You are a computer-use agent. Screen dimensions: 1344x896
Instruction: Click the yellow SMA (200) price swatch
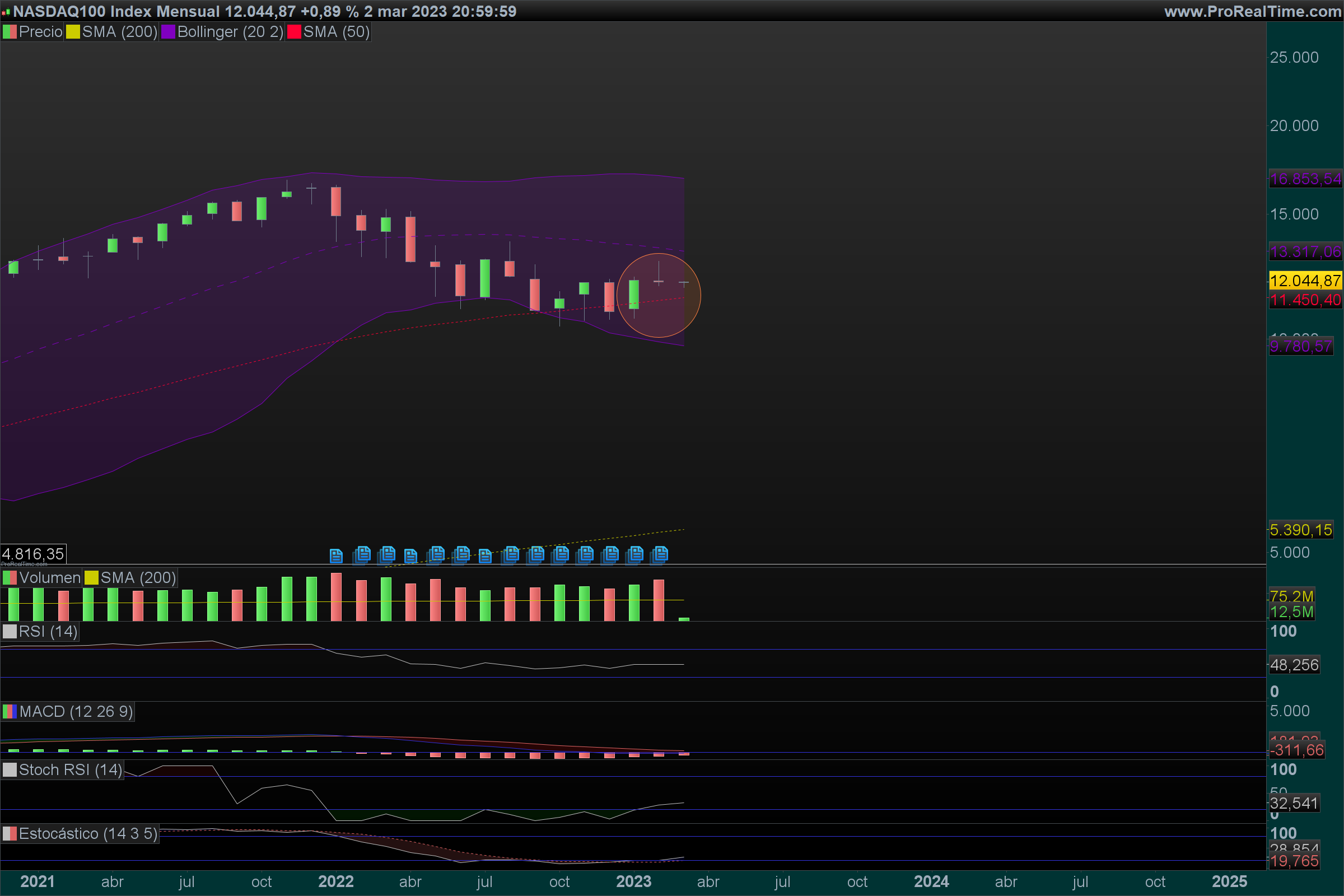[x=73, y=32]
